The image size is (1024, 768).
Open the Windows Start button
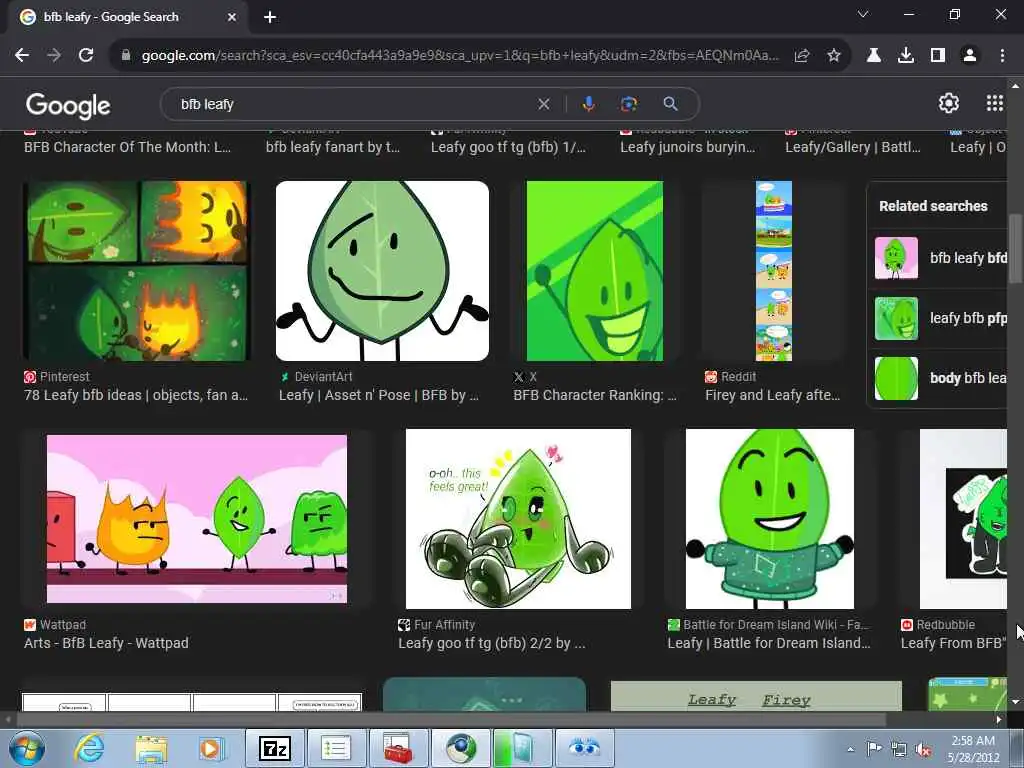pyautogui.click(x=26, y=748)
